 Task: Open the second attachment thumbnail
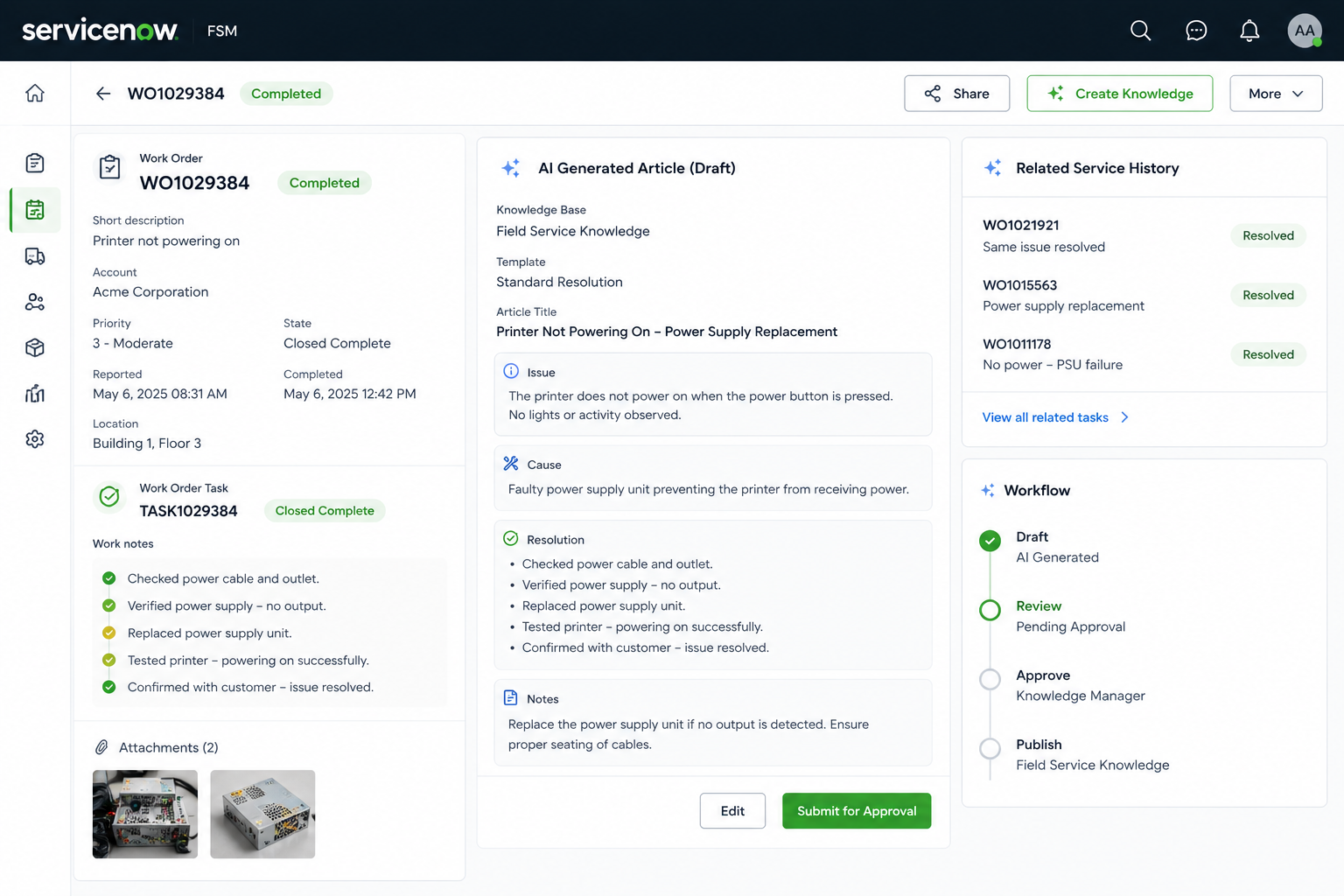point(262,814)
